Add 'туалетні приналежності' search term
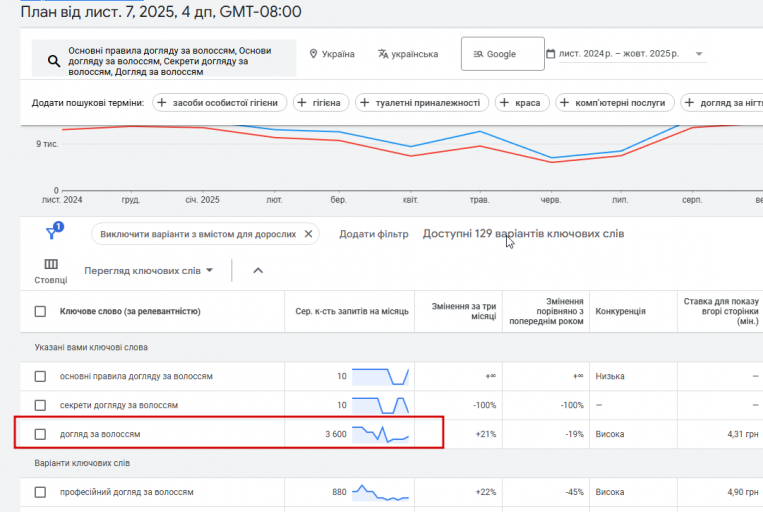Viewport: 763px width, 512px height. point(422,103)
